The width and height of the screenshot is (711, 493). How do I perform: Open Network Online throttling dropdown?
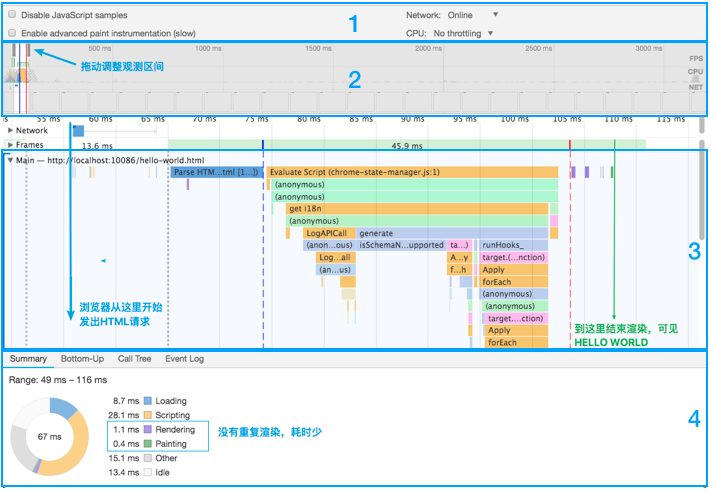pyautogui.click(x=473, y=15)
